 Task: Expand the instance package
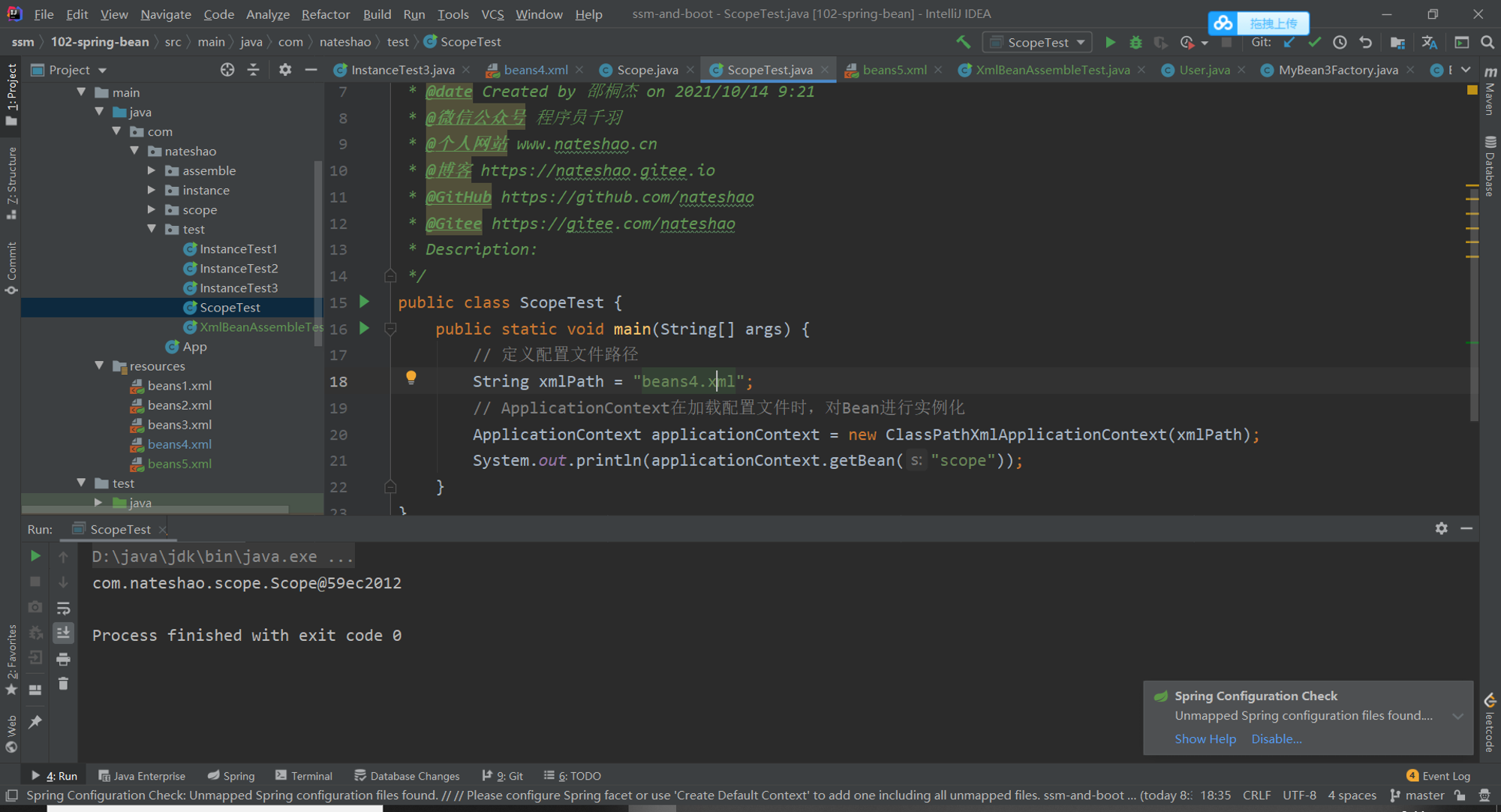152,190
